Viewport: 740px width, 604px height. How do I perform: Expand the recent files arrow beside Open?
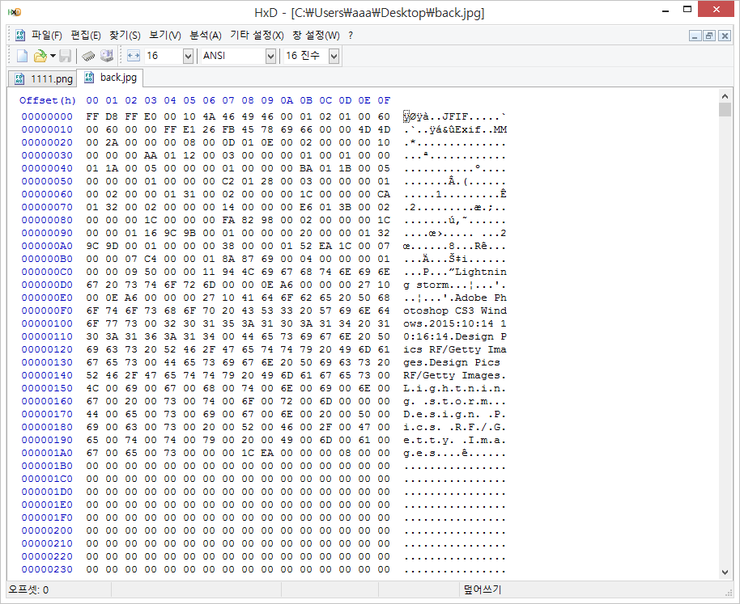(x=52, y=56)
